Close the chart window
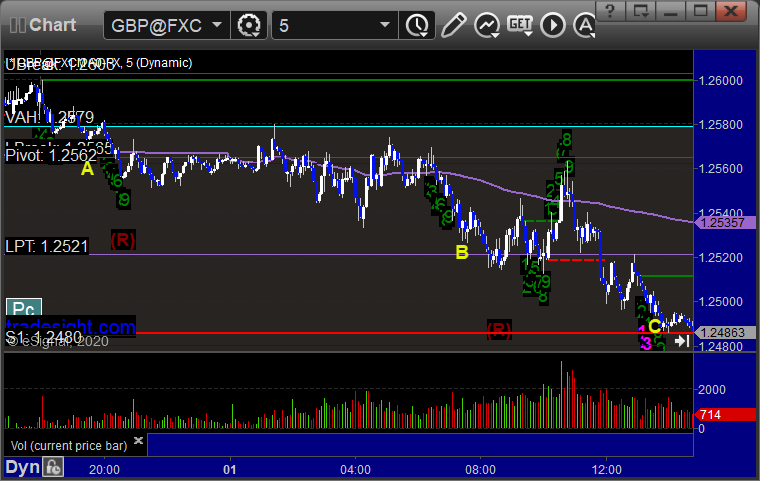Viewport: 760px width, 481px height. pyautogui.click(x=730, y=11)
